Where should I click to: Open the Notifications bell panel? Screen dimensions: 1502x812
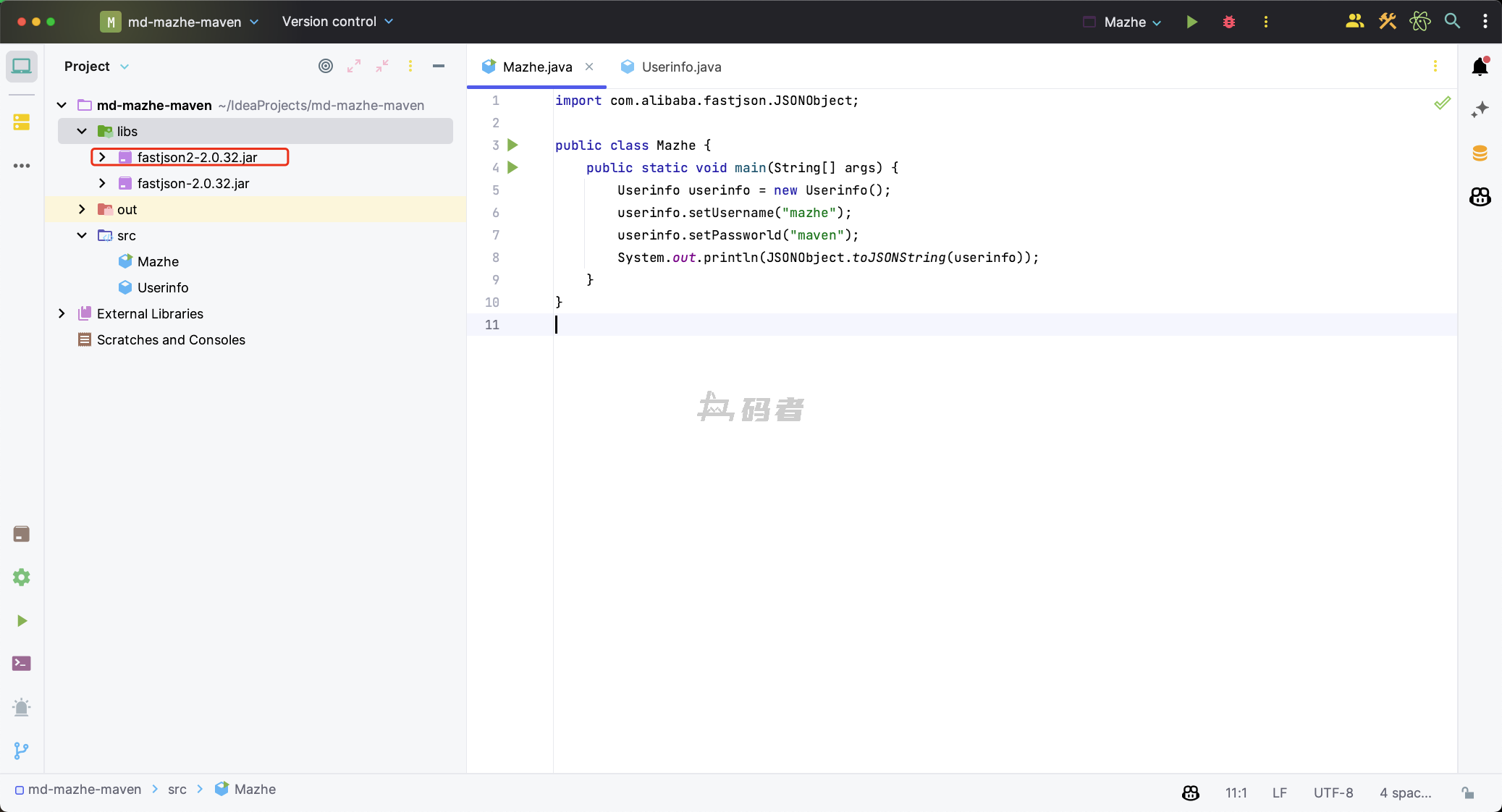pyautogui.click(x=1480, y=67)
